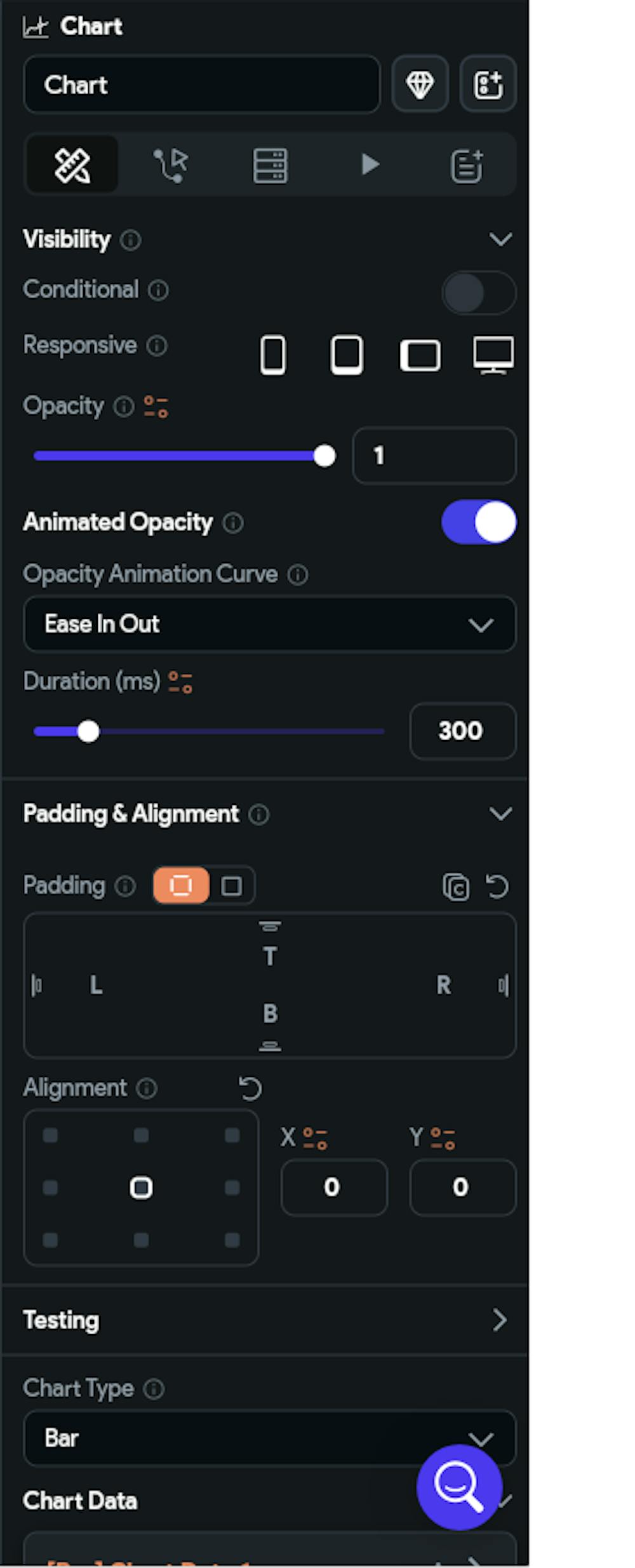Screen dimensions: 635x1568
Task: Click the diamond premium icon
Action: pos(420,84)
